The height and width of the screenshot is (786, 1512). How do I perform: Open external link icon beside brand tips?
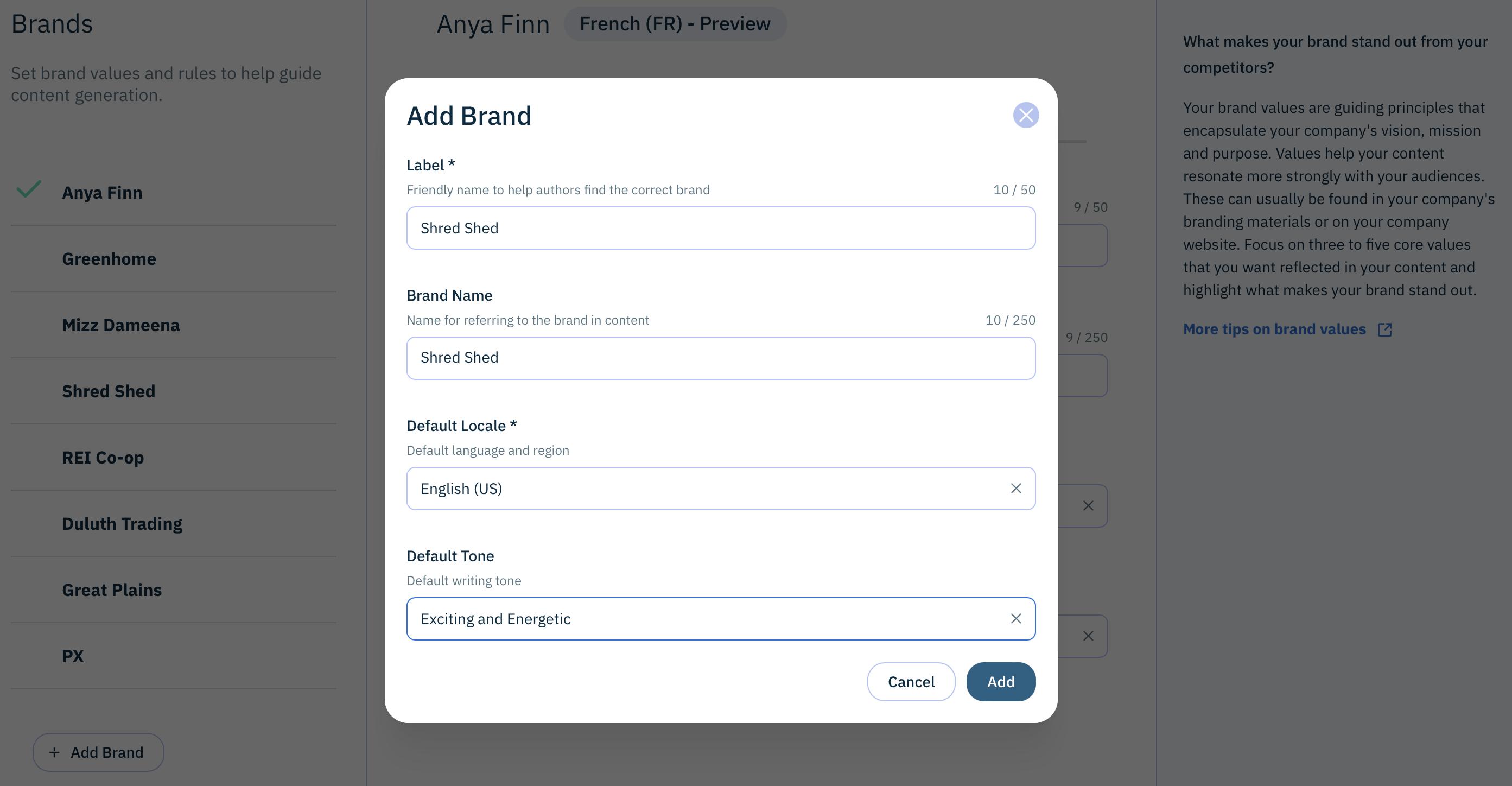click(1384, 329)
